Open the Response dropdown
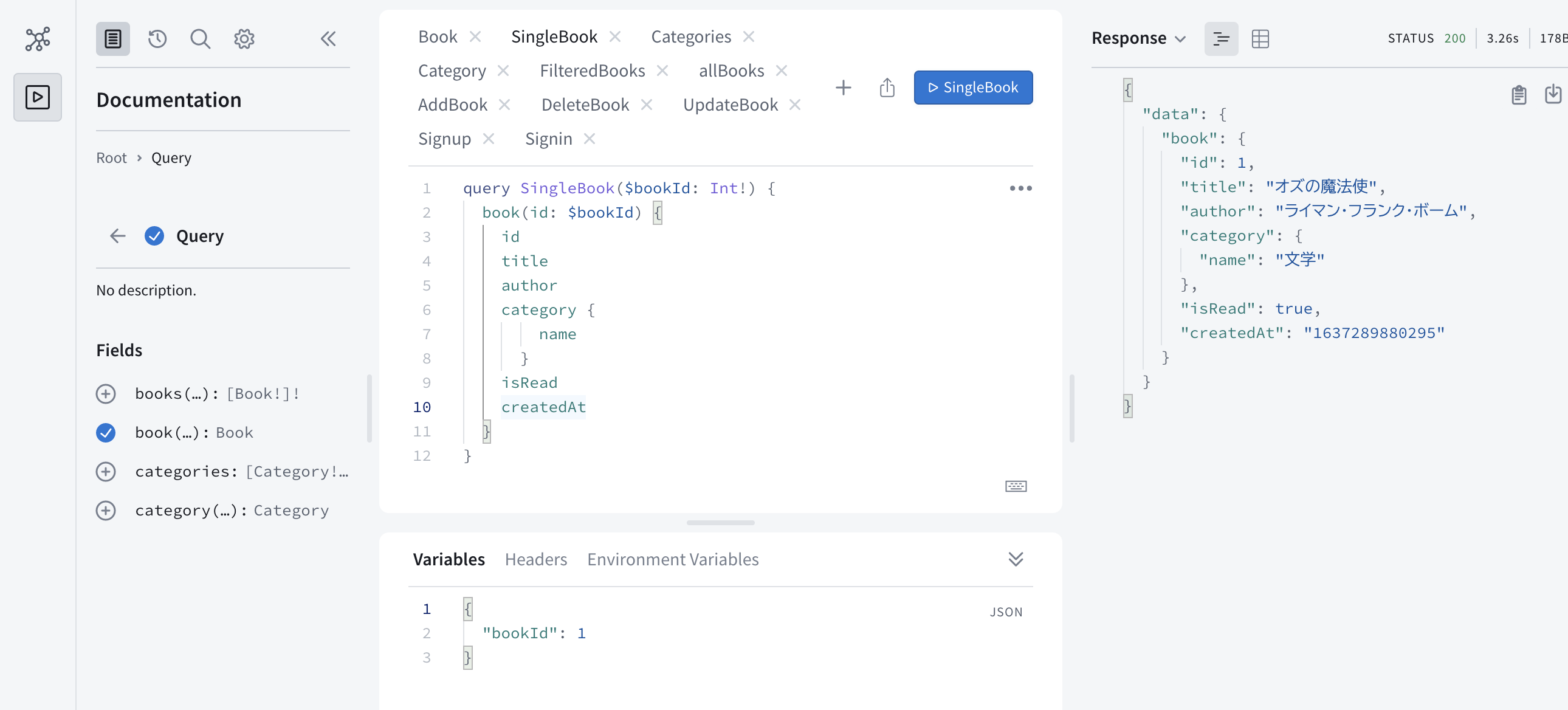 click(1138, 38)
